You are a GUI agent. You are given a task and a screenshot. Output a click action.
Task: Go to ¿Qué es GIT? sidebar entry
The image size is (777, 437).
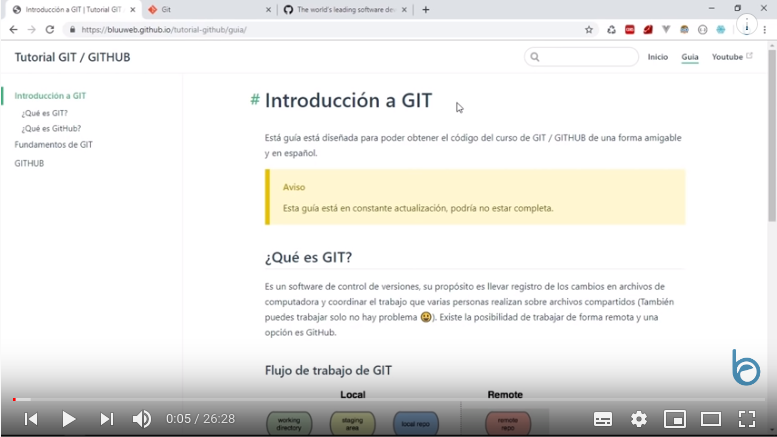click(44, 113)
